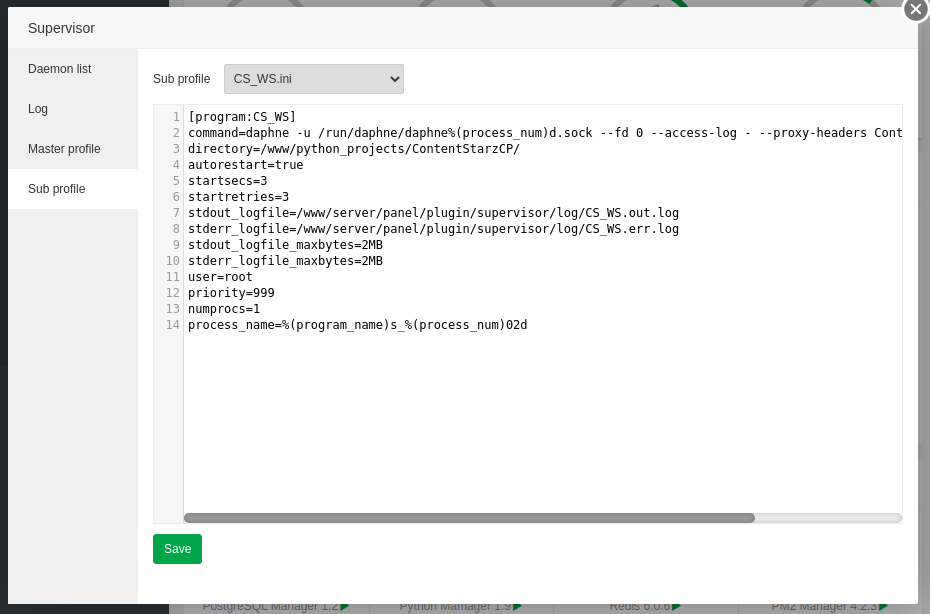Save the sub profile configuration
Image resolution: width=930 pixels, height=614 pixels.
(177, 549)
